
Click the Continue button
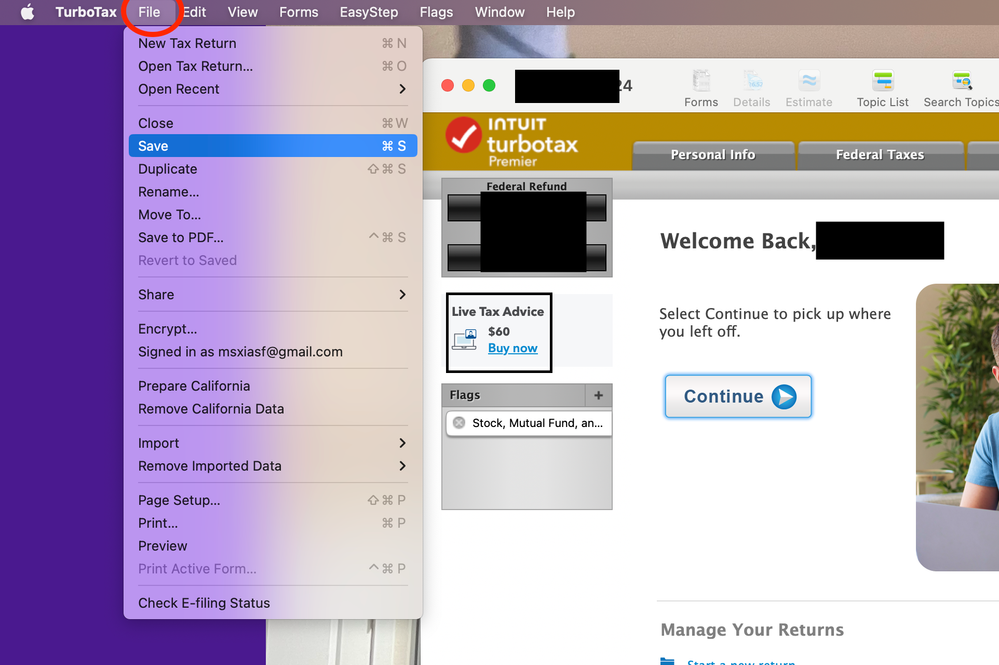[738, 396]
